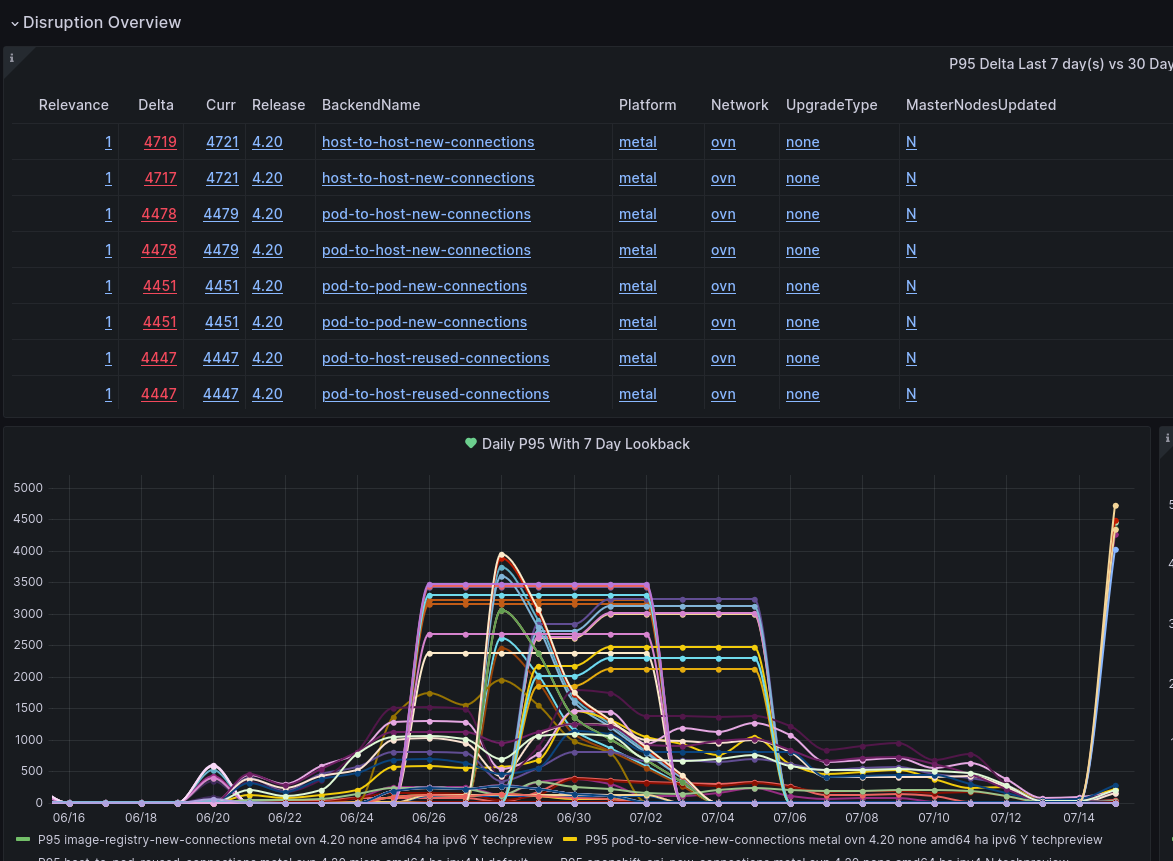Click green legend swatch for image-registry-new-connections

click(x=23, y=840)
